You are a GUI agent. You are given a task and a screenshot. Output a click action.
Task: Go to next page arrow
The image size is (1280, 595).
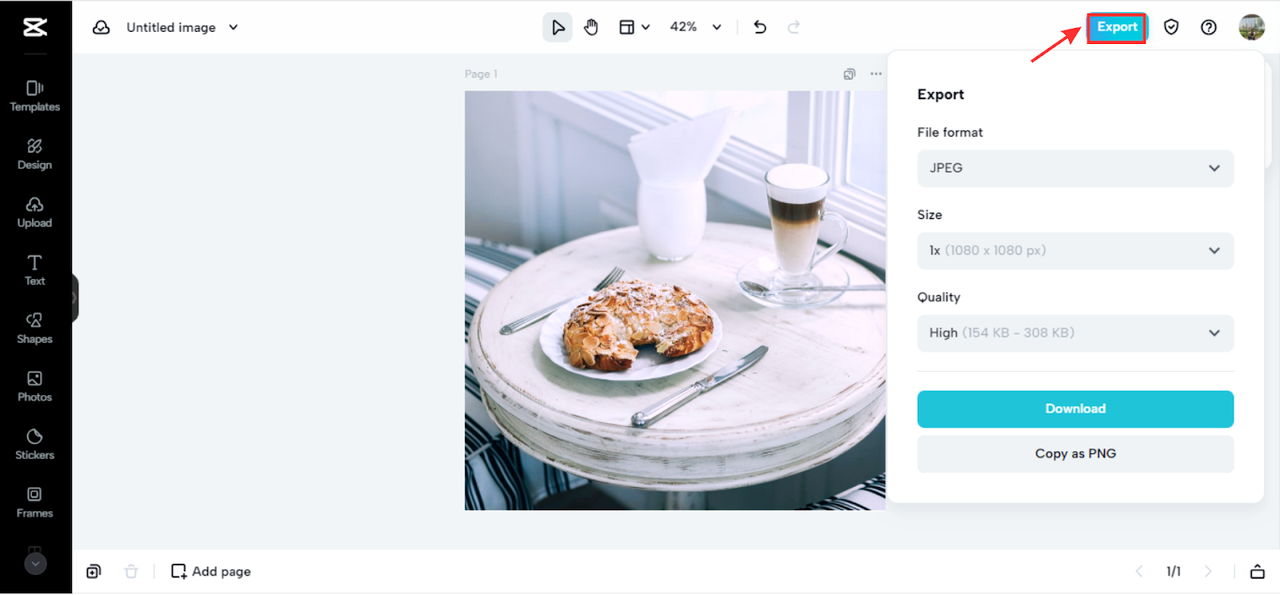point(1208,572)
